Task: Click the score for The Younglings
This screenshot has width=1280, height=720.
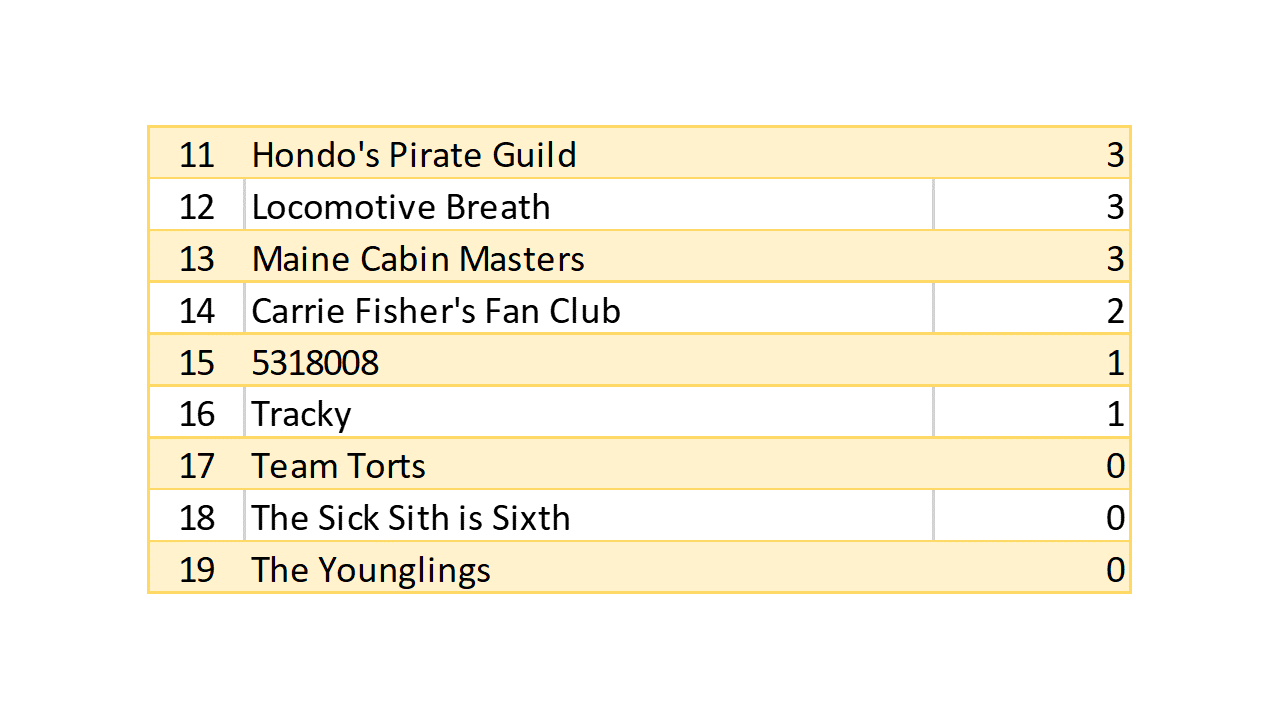Action: 1115,571
